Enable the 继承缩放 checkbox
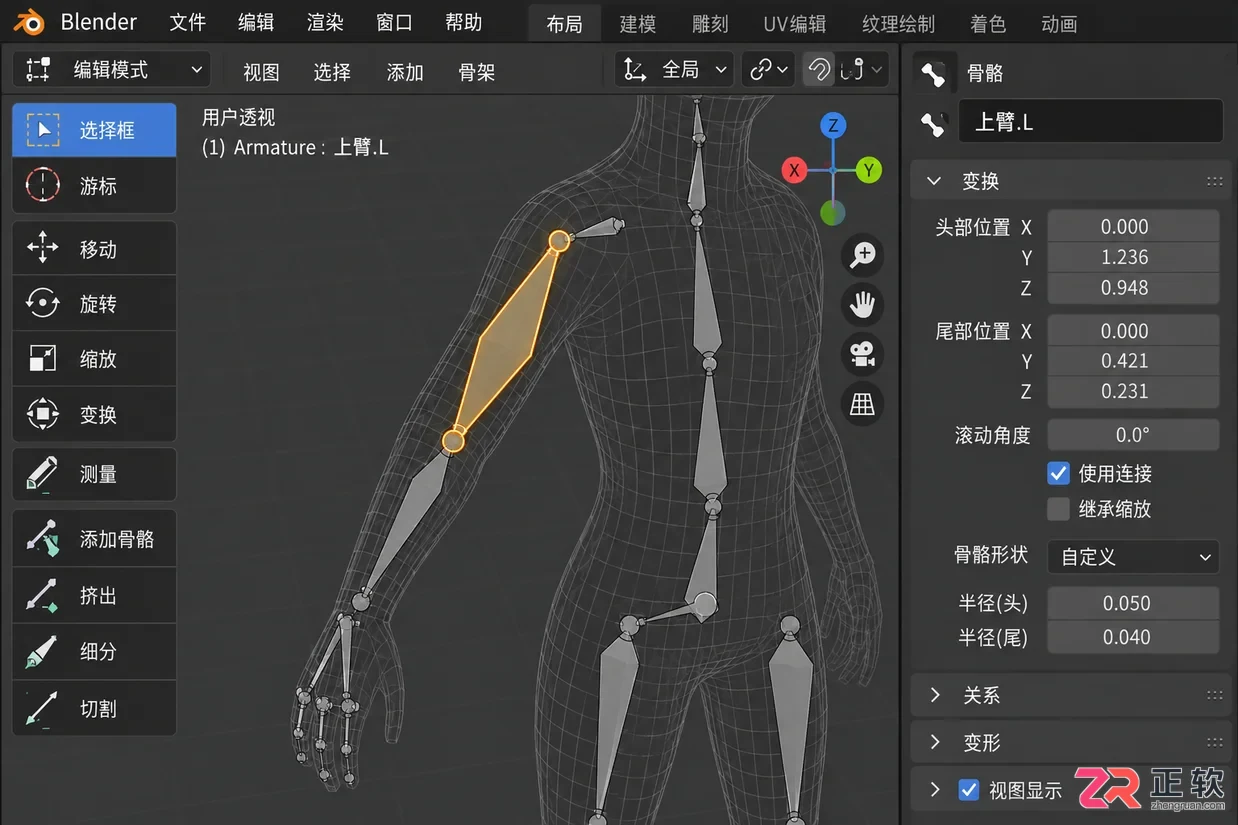This screenshot has width=1238, height=825. point(1058,509)
